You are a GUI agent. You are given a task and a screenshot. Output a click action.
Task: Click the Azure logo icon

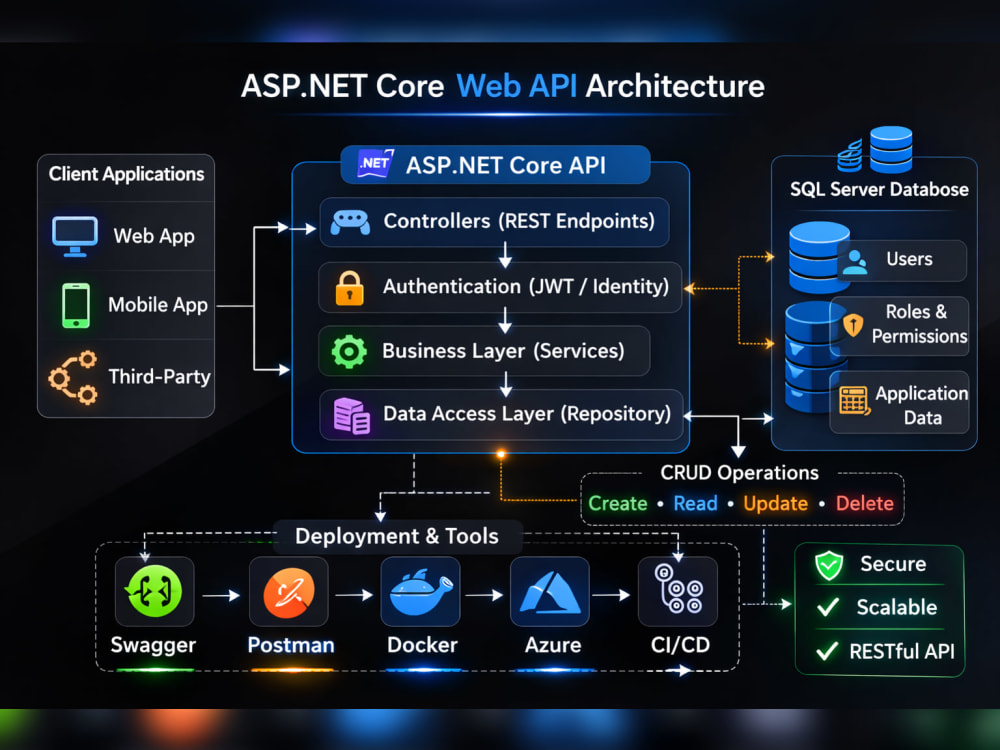click(x=550, y=592)
